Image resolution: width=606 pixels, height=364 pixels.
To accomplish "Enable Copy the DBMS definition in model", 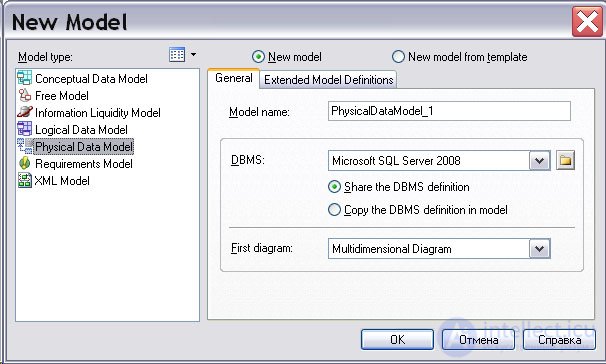I will pos(334,210).
